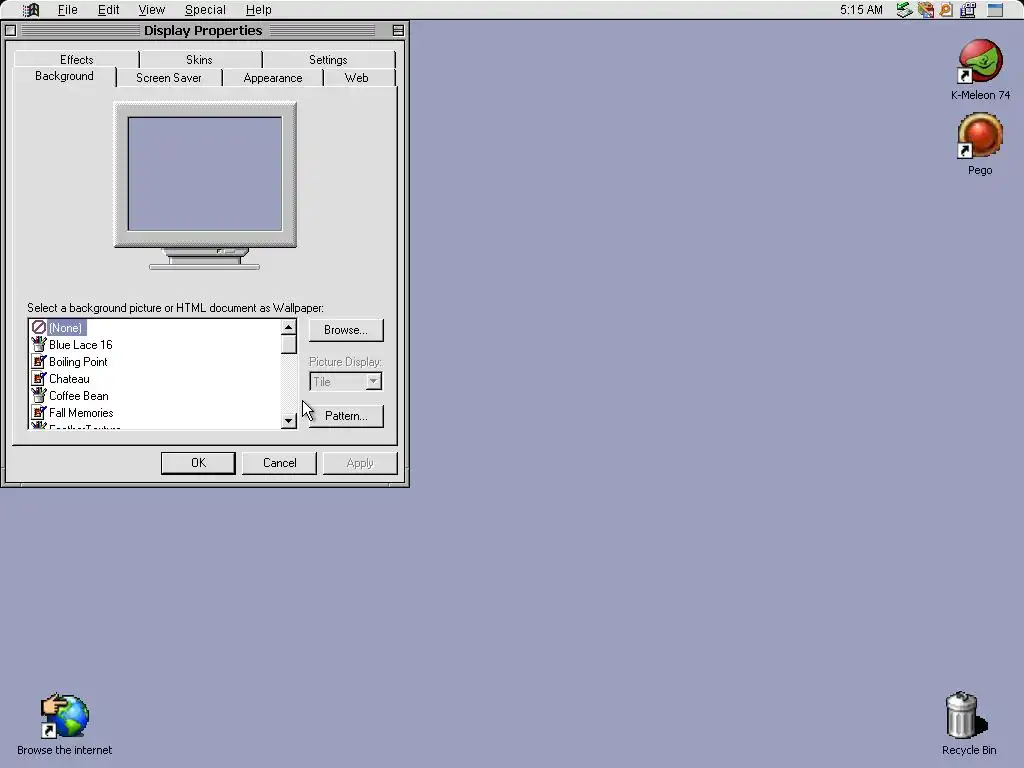Click the Boiling Point file icon
The width and height of the screenshot is (1024, 768).
coord(39,361)
